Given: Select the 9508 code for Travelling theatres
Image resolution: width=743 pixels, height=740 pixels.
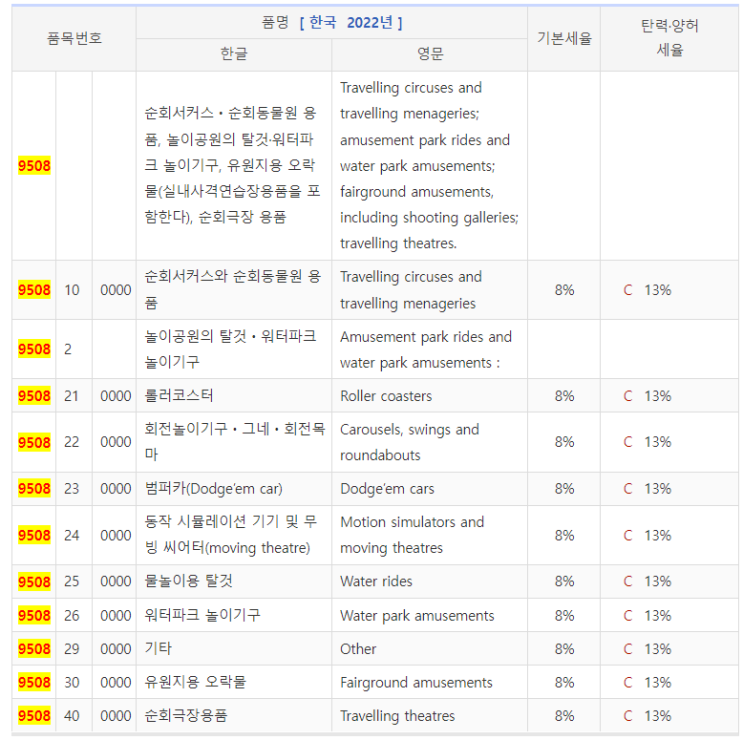Looking at the screenshot, I should [34, 716].
